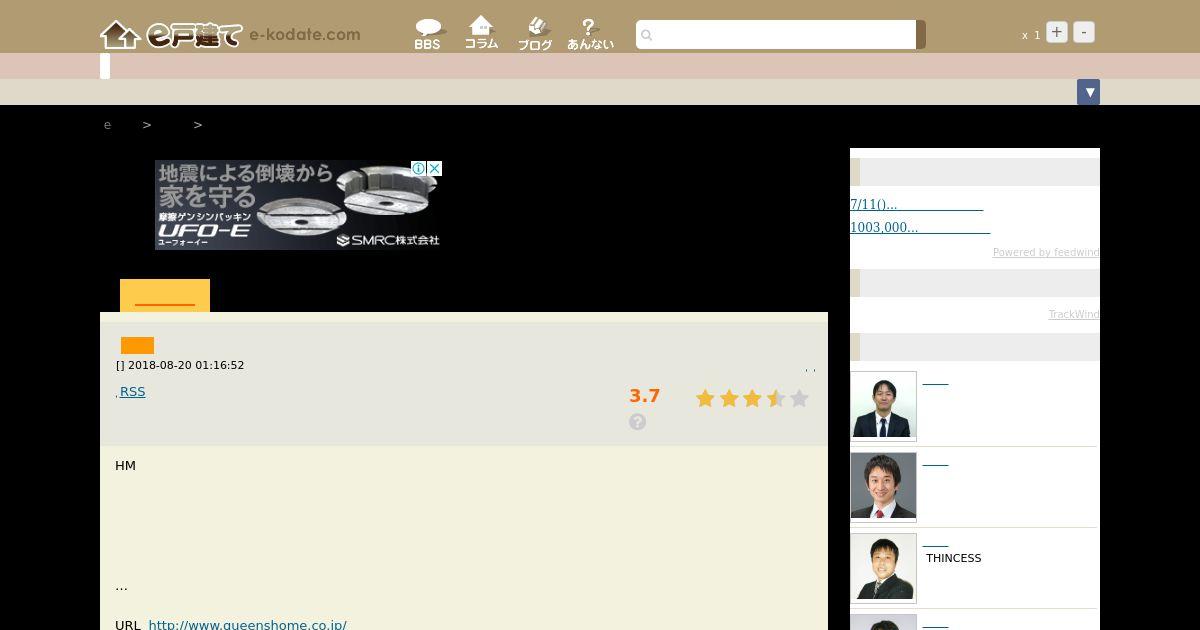Click the third rating star
Screen dimensions: 1200x630
pyautogui.click(x=752, y=399)
